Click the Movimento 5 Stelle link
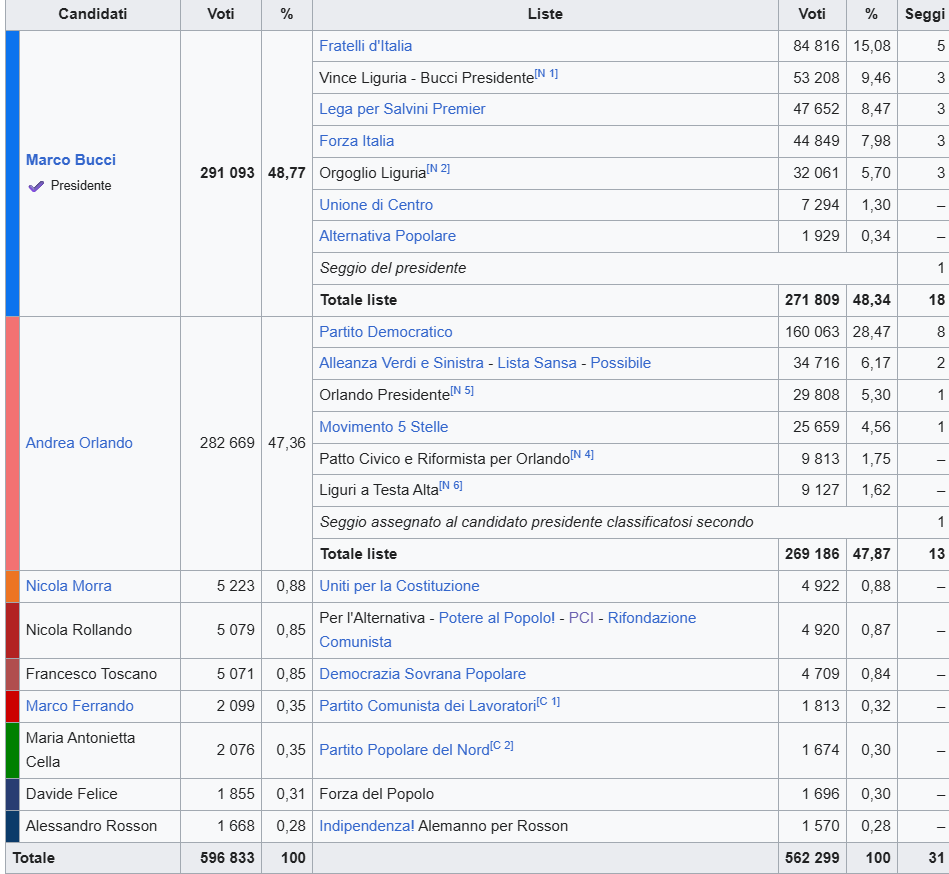 point(383,427)
